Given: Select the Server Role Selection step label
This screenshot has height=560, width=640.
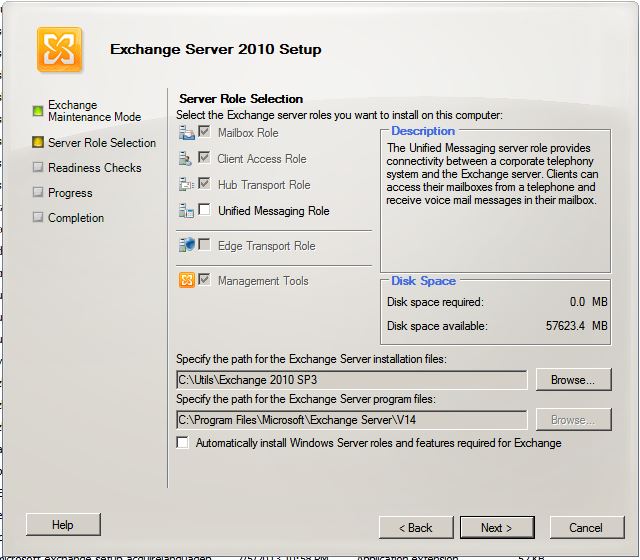Looking at the screenshot, I should point(102,142).
